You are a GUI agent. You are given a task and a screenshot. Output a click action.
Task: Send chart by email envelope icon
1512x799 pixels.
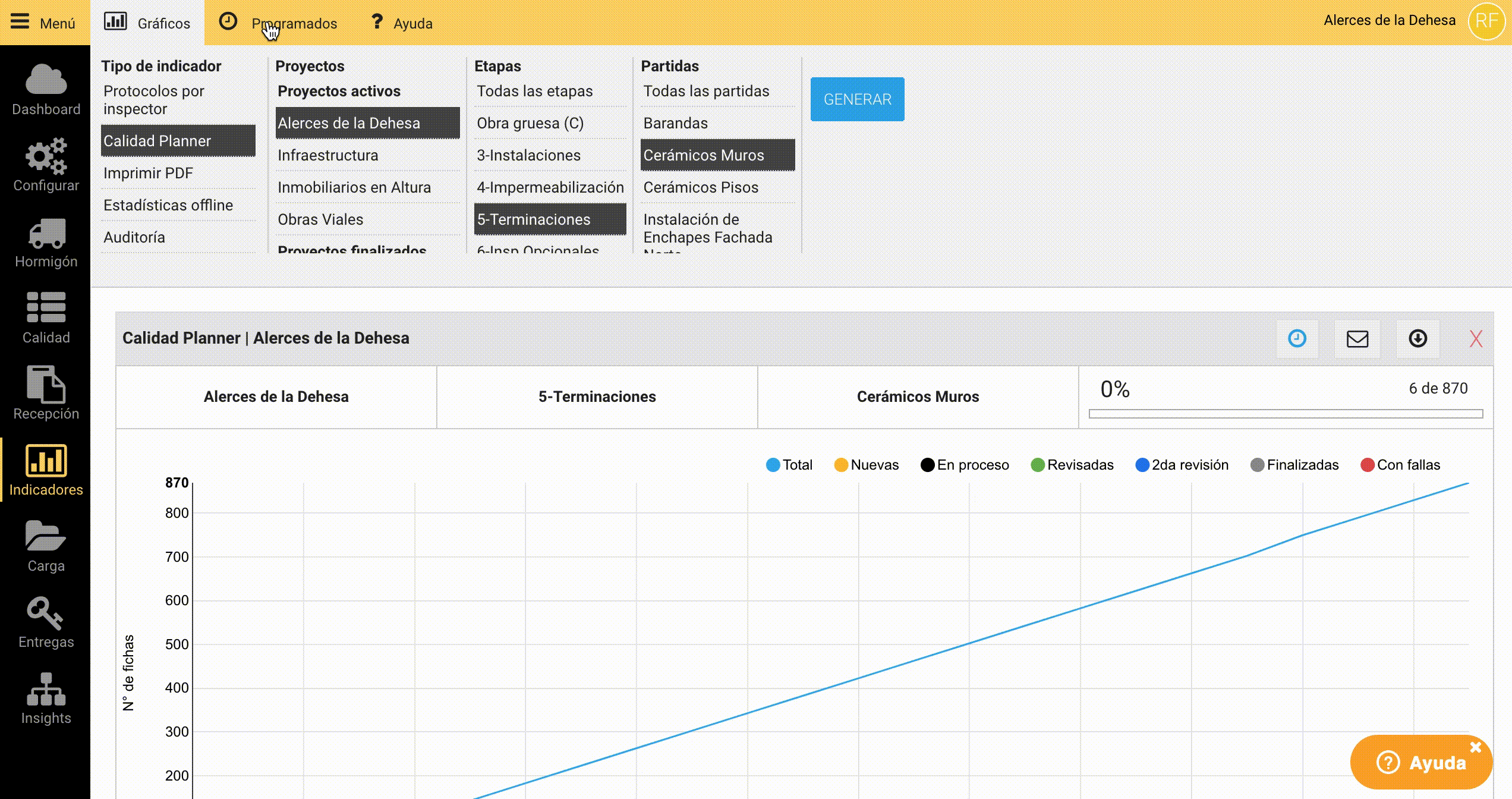pos(1357,339)
